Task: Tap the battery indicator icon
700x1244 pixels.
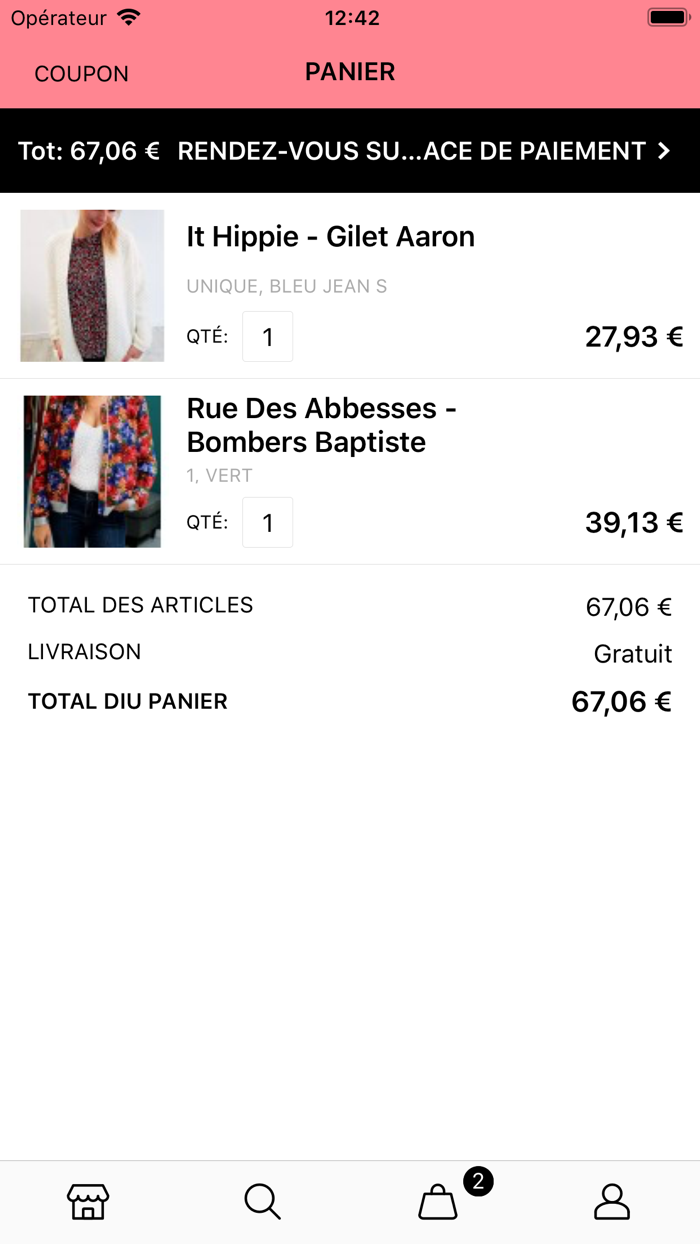Action: click(666, 18)
